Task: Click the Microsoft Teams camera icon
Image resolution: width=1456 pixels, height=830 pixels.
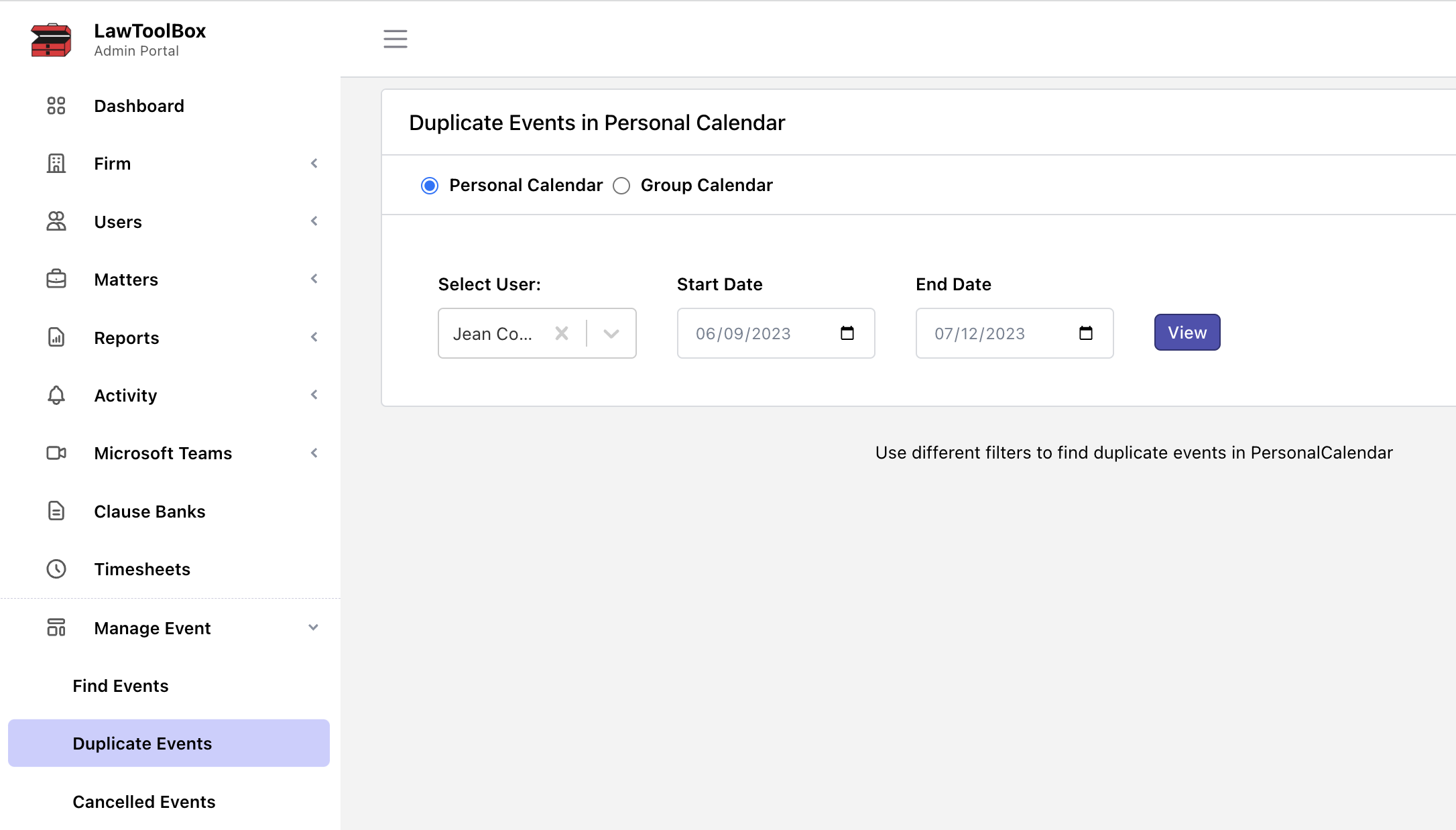Action: coord(56,453)
